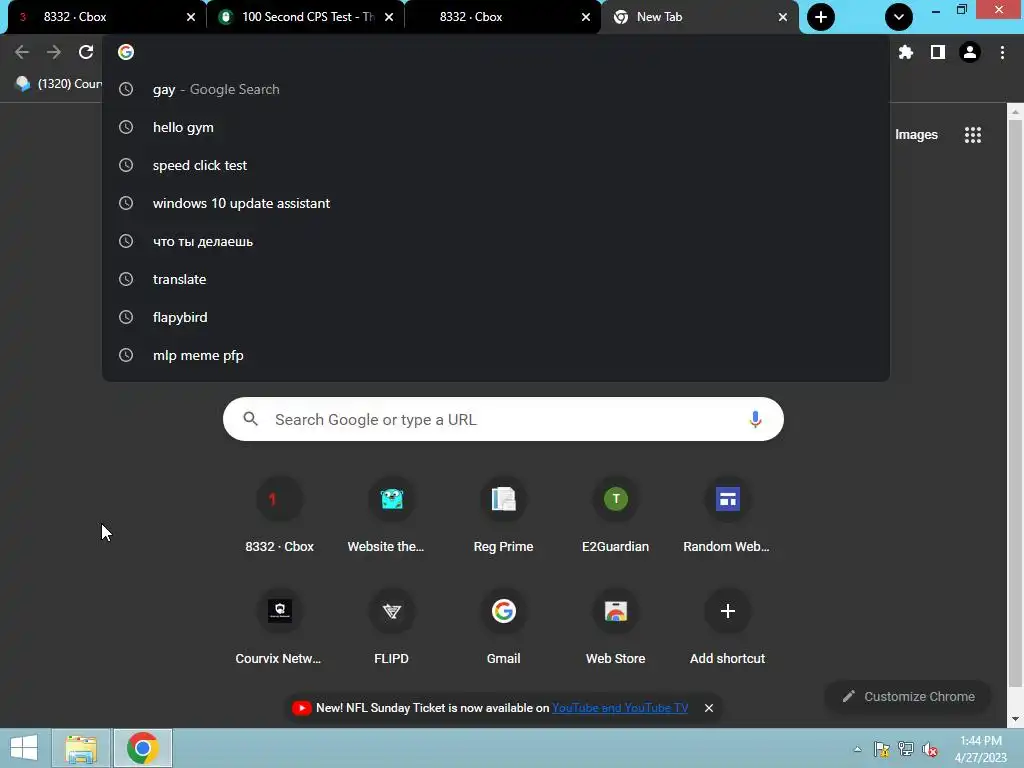Toggle the side panel icon
The width and height of the screenshot is (1024, 768).
pyautogui.click(x=938, y=52)
